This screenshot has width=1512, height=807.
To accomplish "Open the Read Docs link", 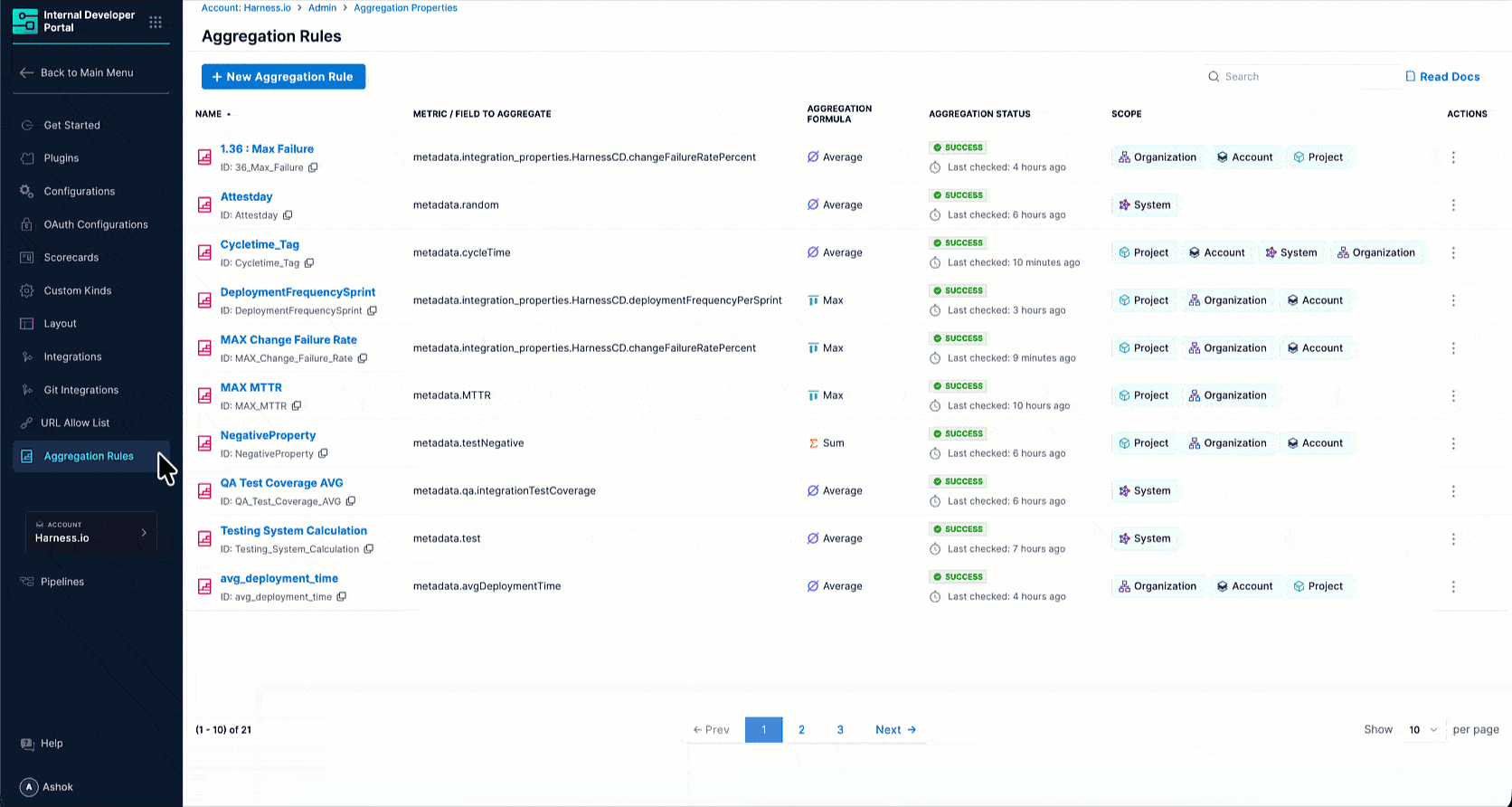I will [1442, 77].
